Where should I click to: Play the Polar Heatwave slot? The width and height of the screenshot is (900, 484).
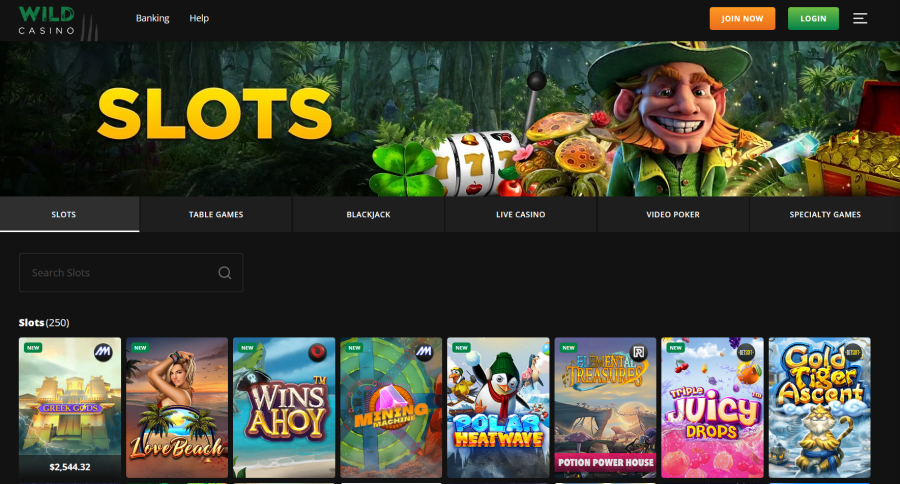[498, 408]
